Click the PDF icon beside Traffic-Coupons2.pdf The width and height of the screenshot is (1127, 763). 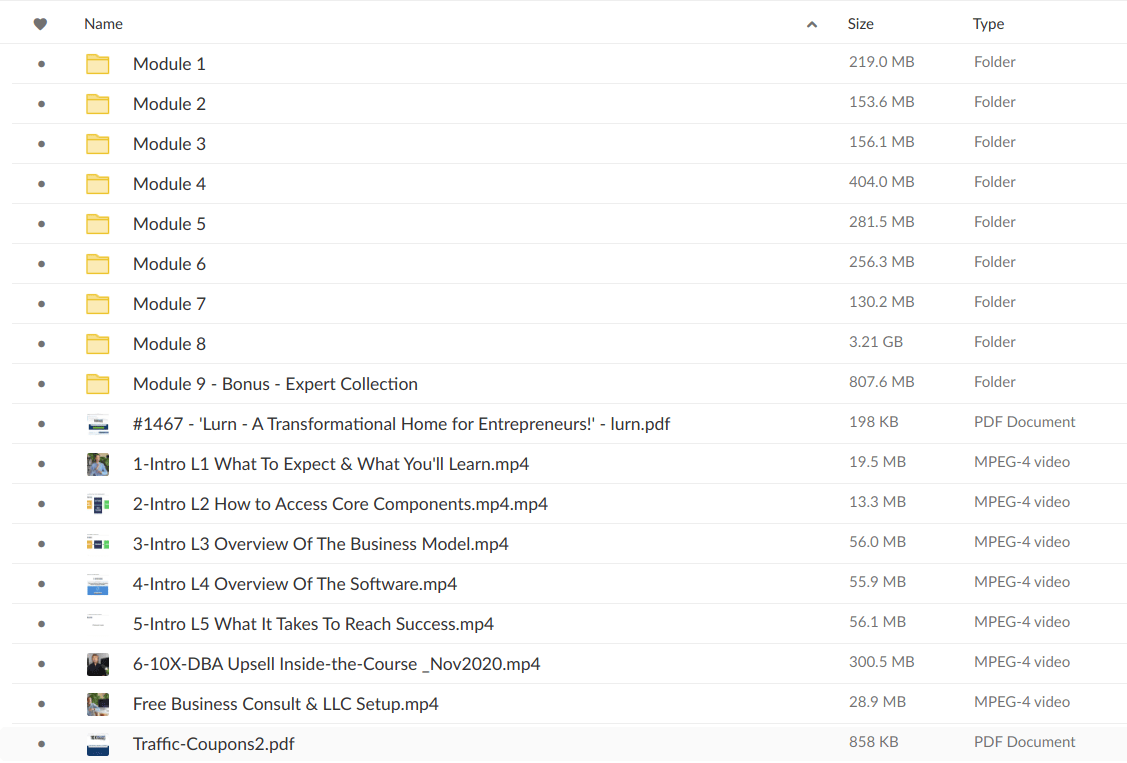[97, 742]
